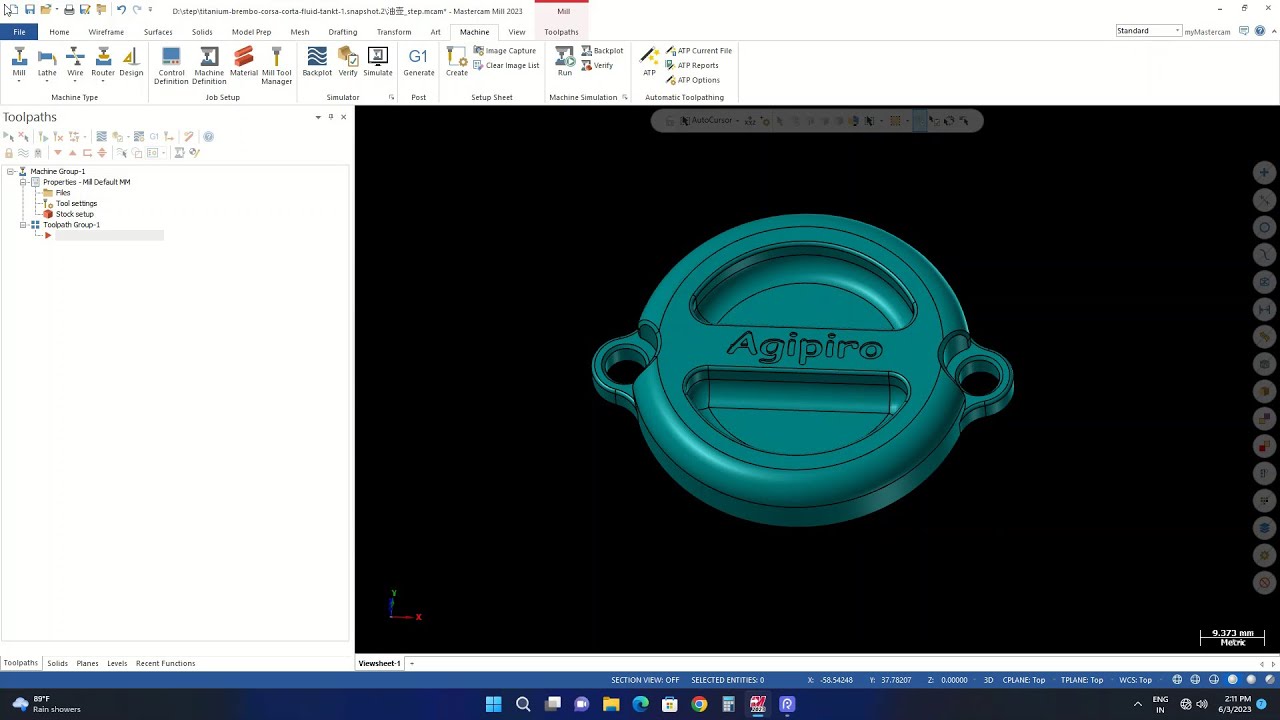This screenshot has height=720, width=1280.
Task: Pin the Toolpaths panel with auto-hide
Action: [x=331, y=117]
